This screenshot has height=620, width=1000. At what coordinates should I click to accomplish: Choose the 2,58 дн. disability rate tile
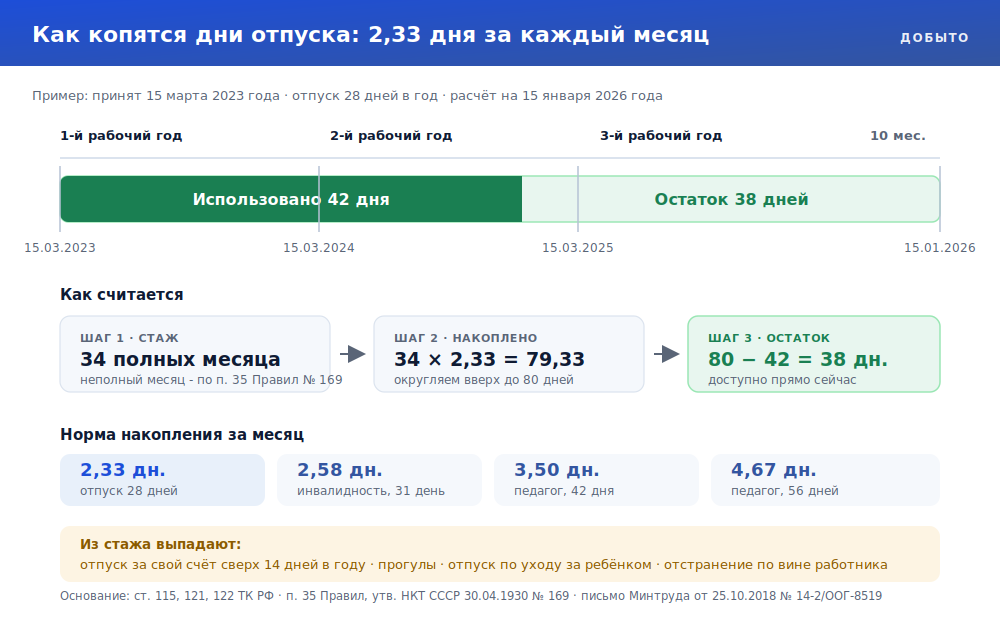click(379, 480)
